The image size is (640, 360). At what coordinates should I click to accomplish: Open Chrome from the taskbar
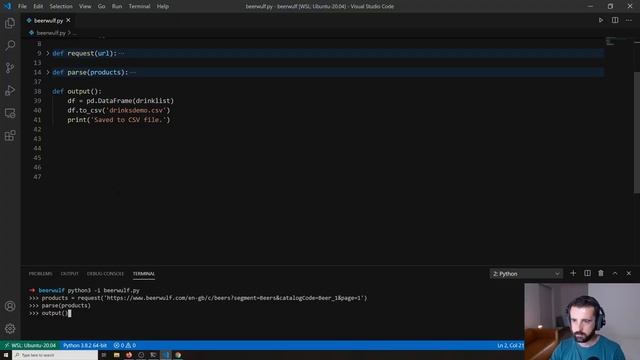pyautogui.click(x=178, y=355)
